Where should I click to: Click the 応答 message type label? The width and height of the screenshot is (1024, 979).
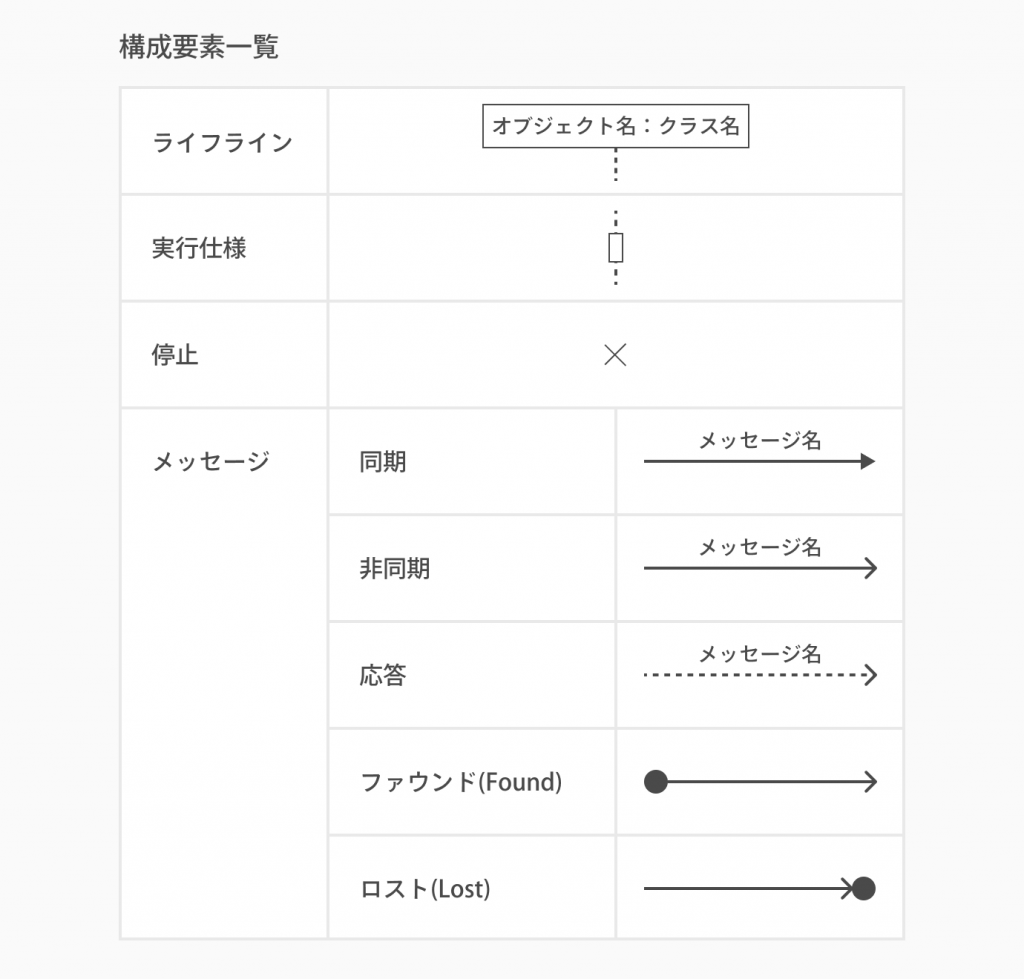click(383, 676)
